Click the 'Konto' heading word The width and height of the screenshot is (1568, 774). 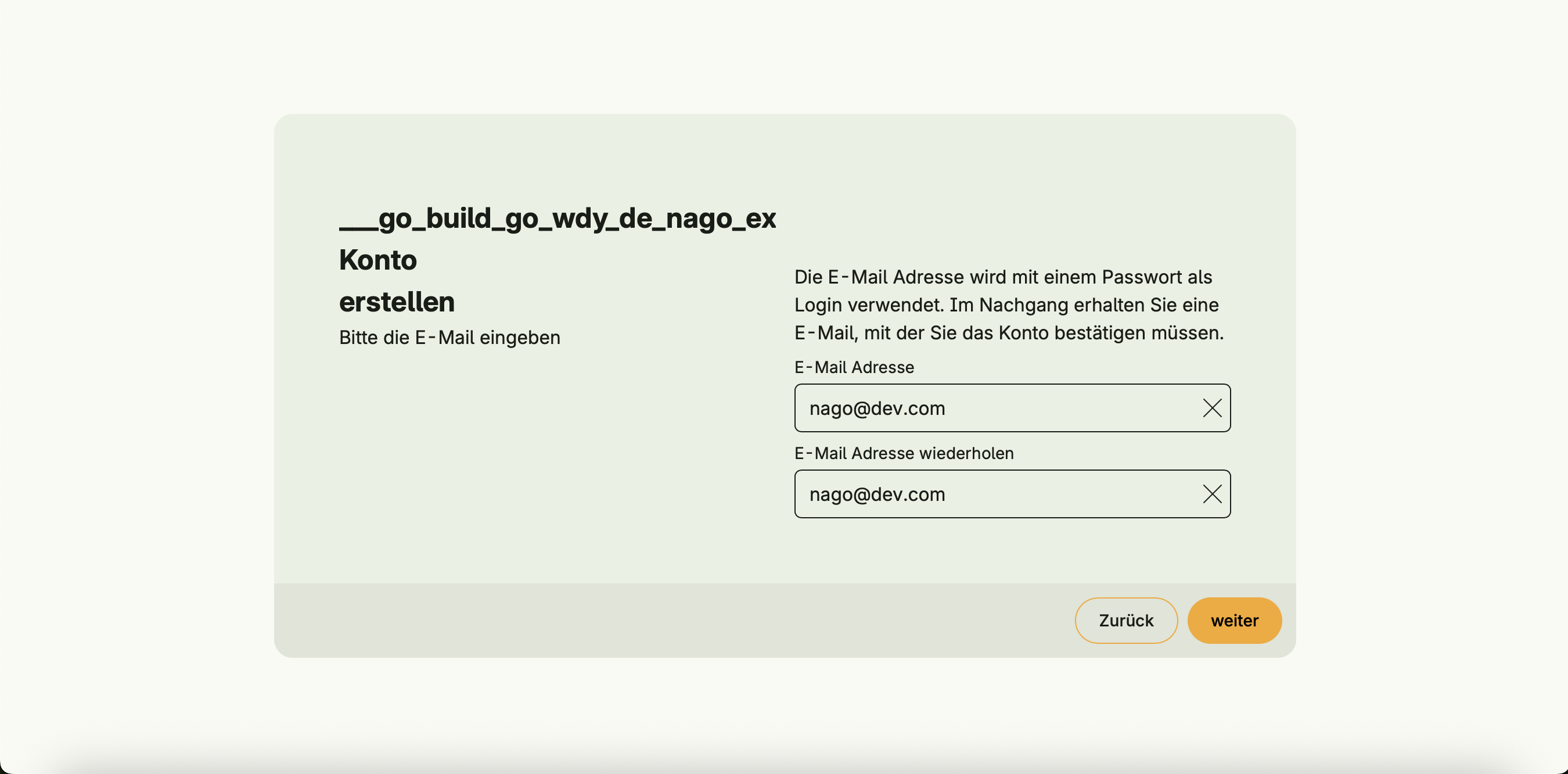377,260
